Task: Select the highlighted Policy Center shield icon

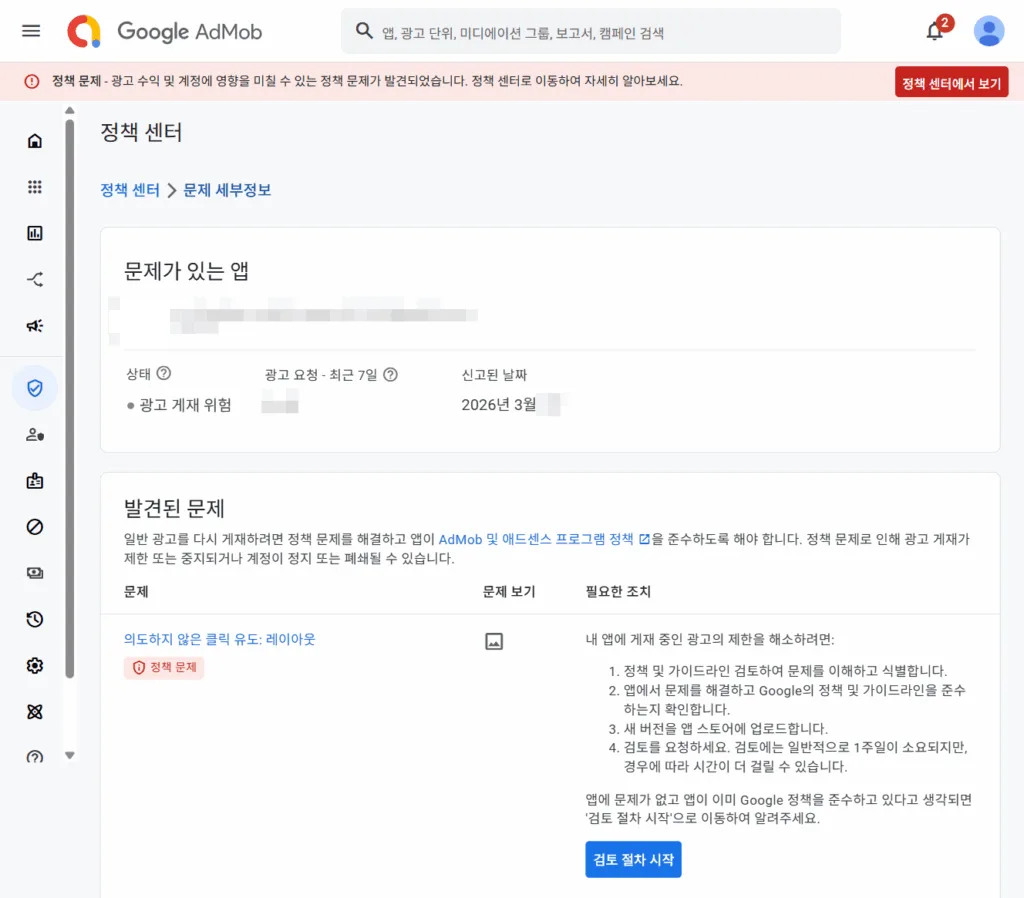Action: [x=35, y=388]
